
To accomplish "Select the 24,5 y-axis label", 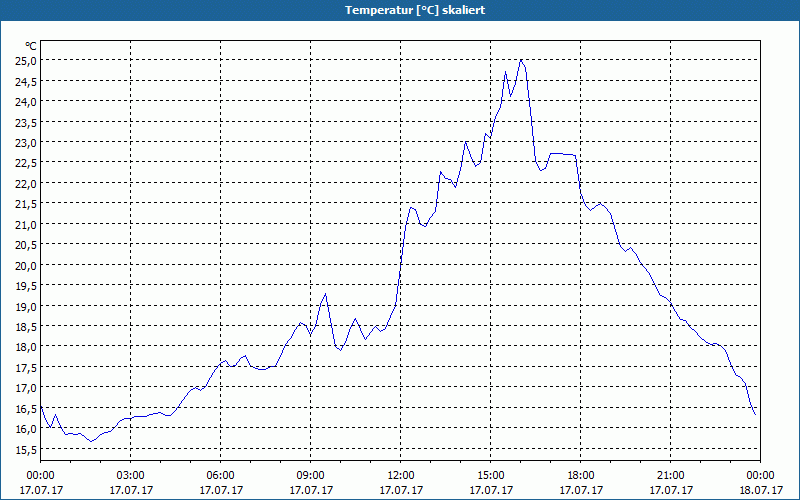I will point(27,81).
